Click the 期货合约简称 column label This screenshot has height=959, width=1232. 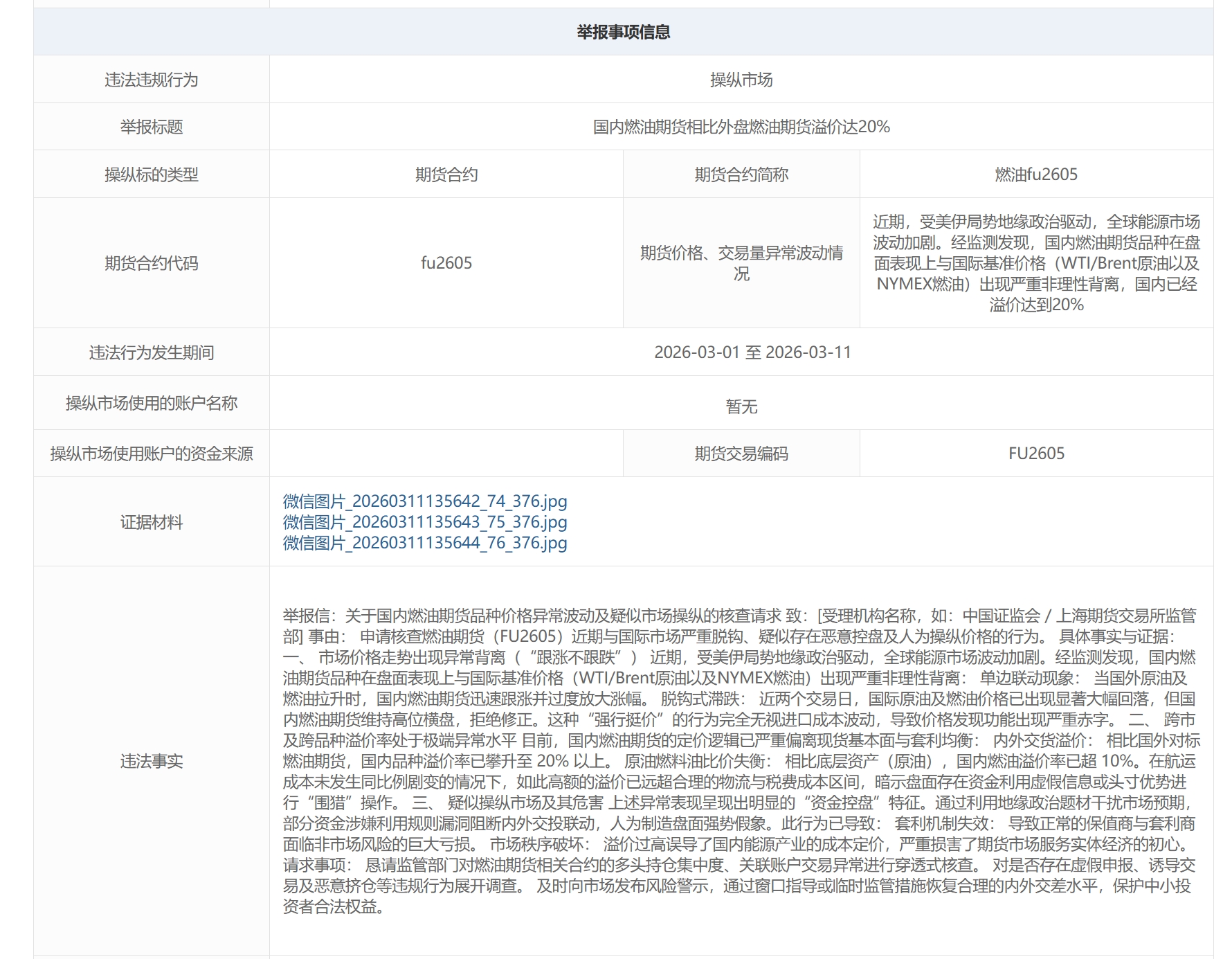point(741,174)
